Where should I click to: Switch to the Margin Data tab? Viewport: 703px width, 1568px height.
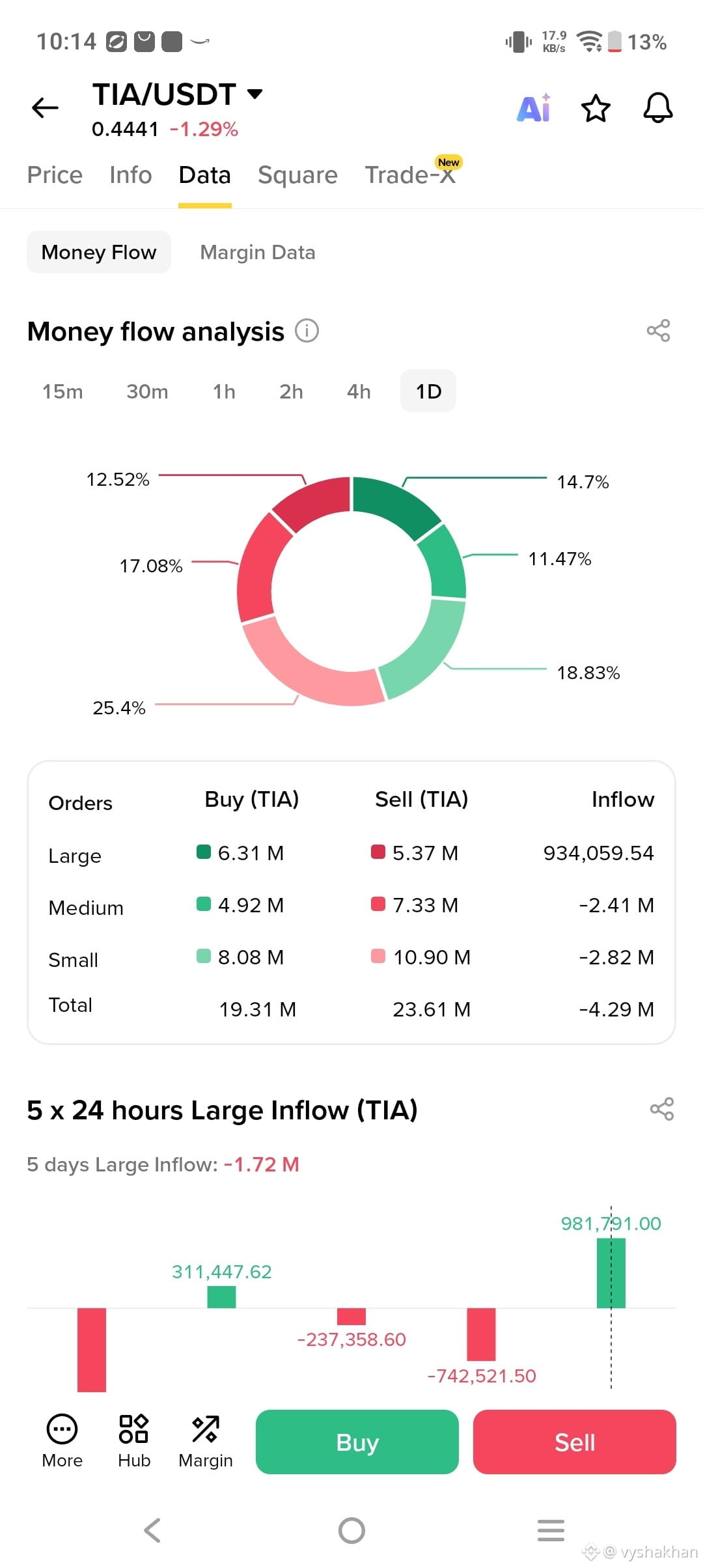(x=258, y=252)
